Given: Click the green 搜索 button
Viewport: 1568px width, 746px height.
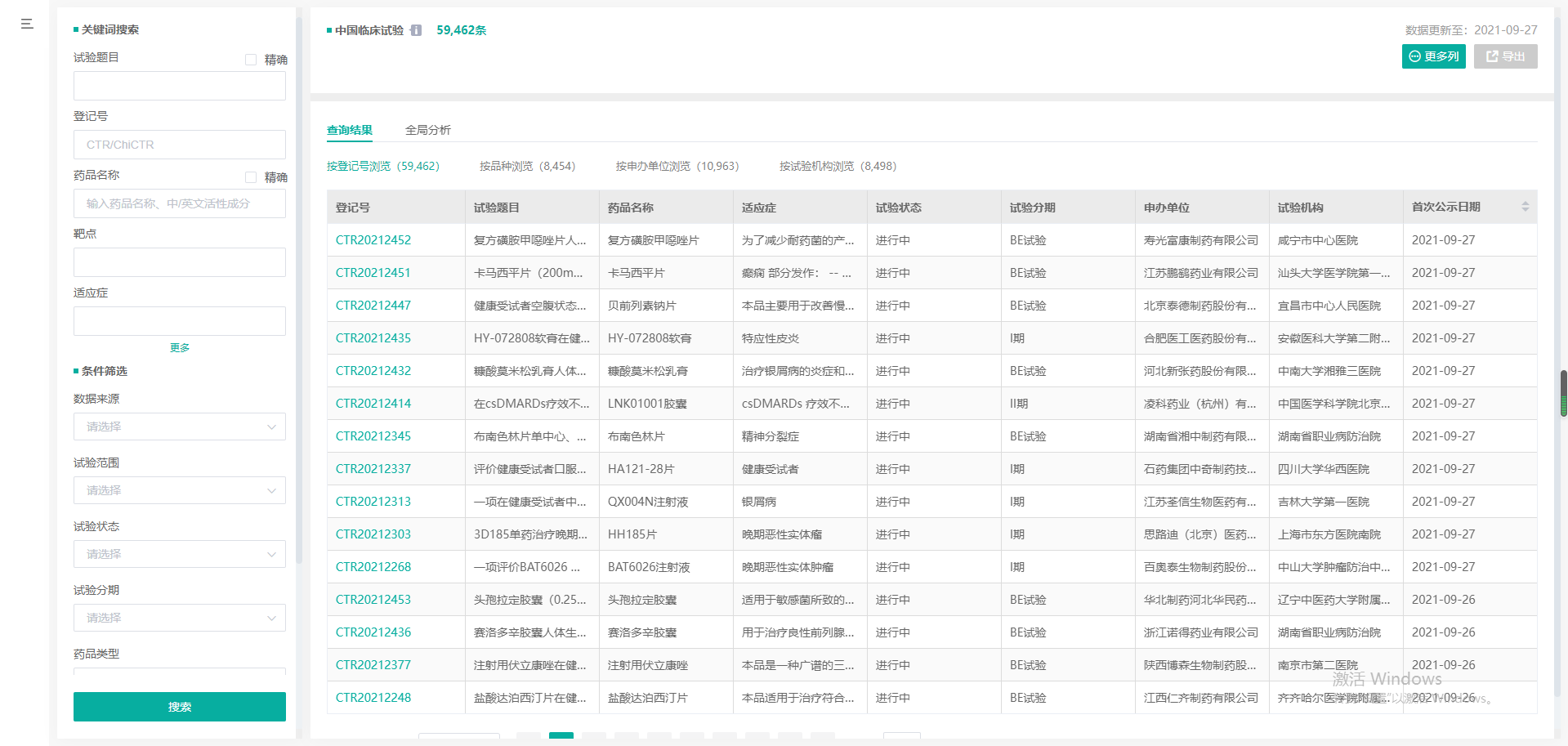Looking at the screenshot, I should [180, 707].
